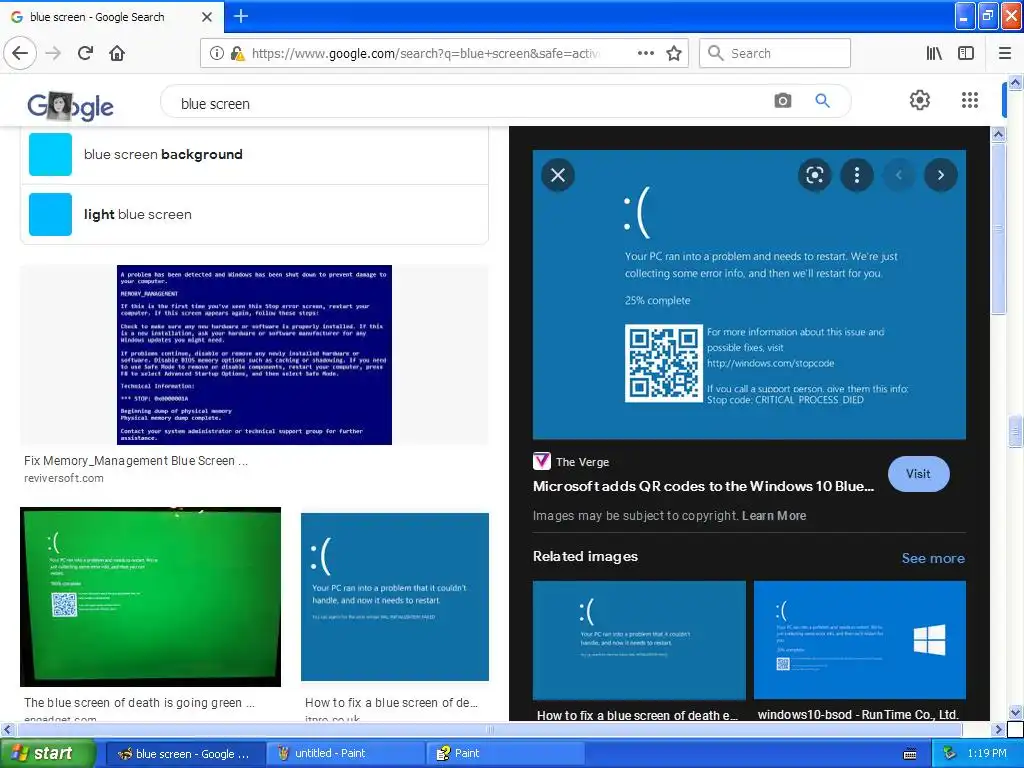The image size is (1024, 768).
Task: Click the Fix Memory_Management Blue Screen caption
Action: [x=136, y=460]
